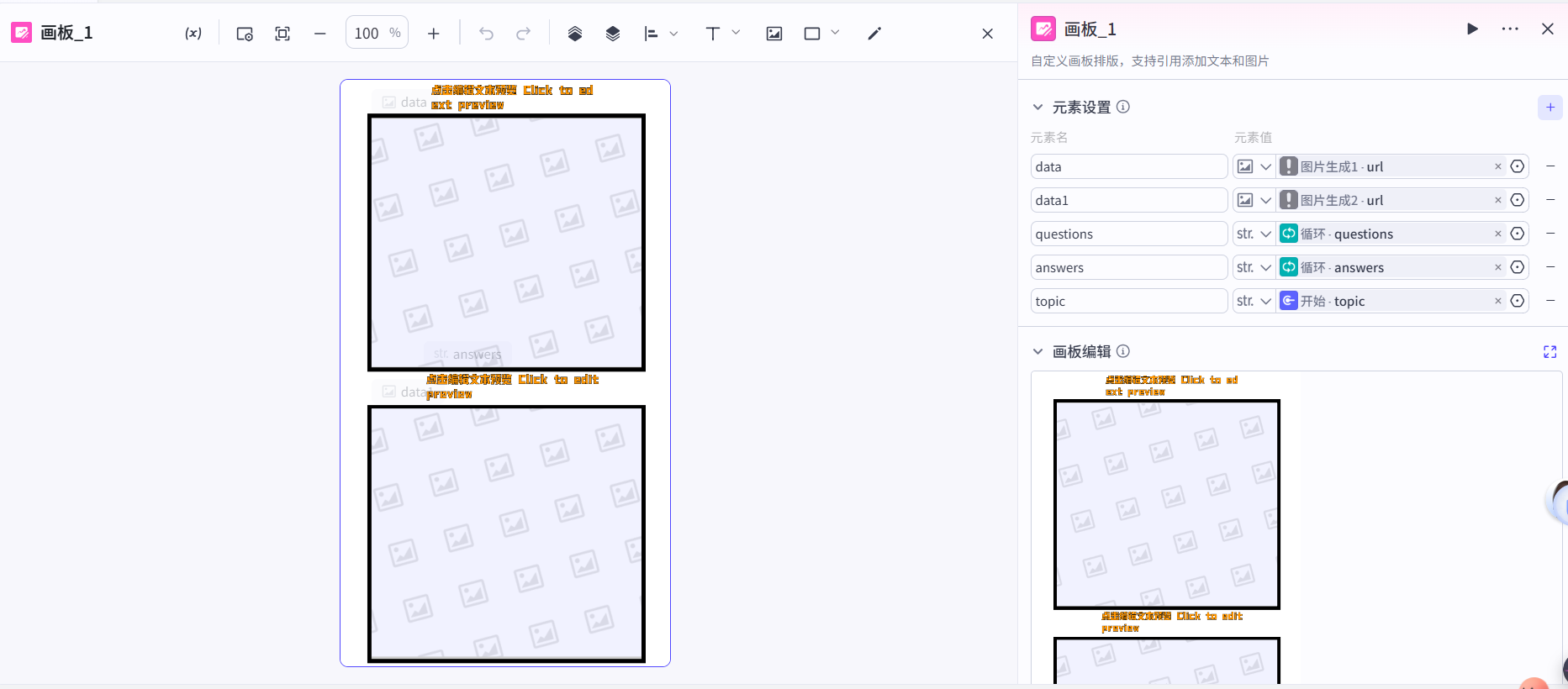Select the bottom image placeholder on canvas
1568x689 pixels.
(506, 534)
